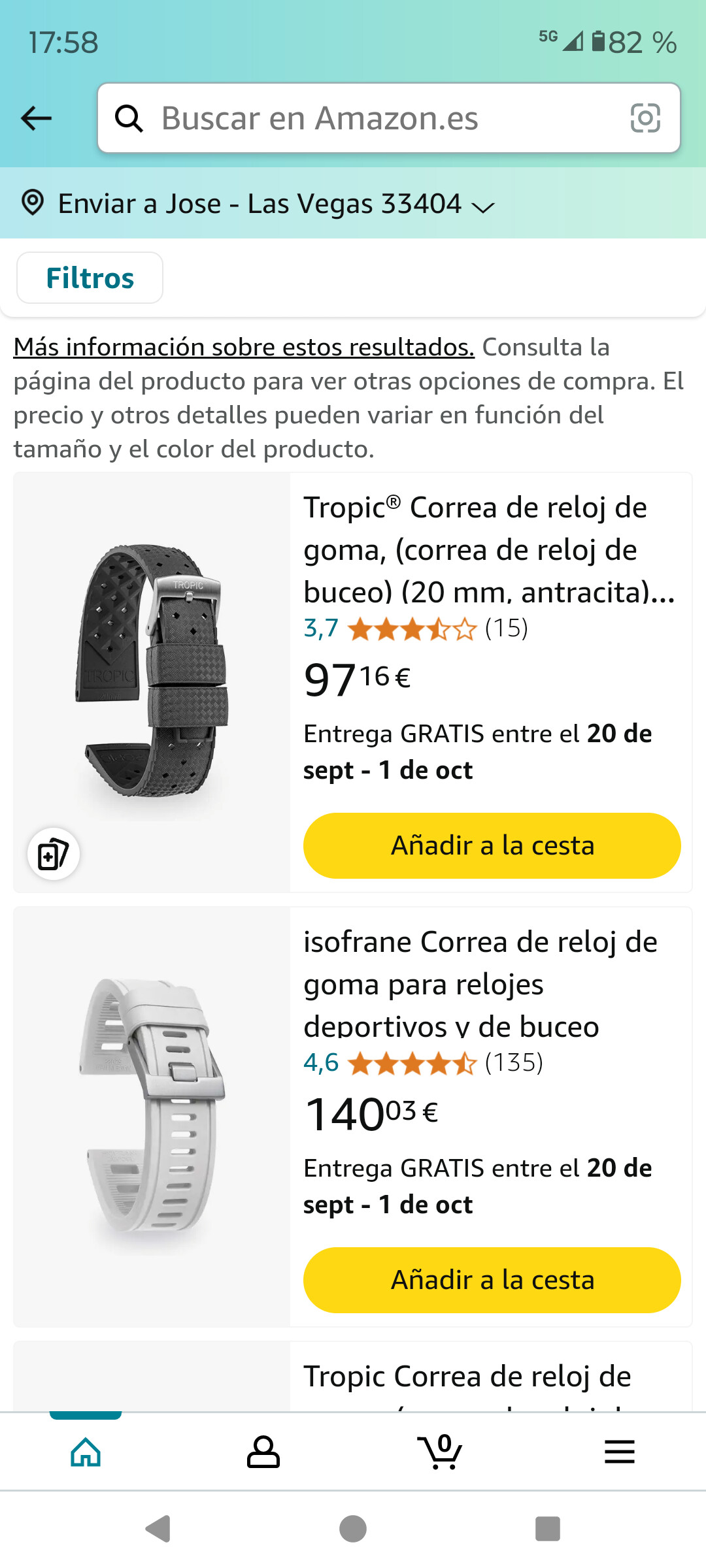
Task: Tap the location pin icon
Action: coord(33,203)
